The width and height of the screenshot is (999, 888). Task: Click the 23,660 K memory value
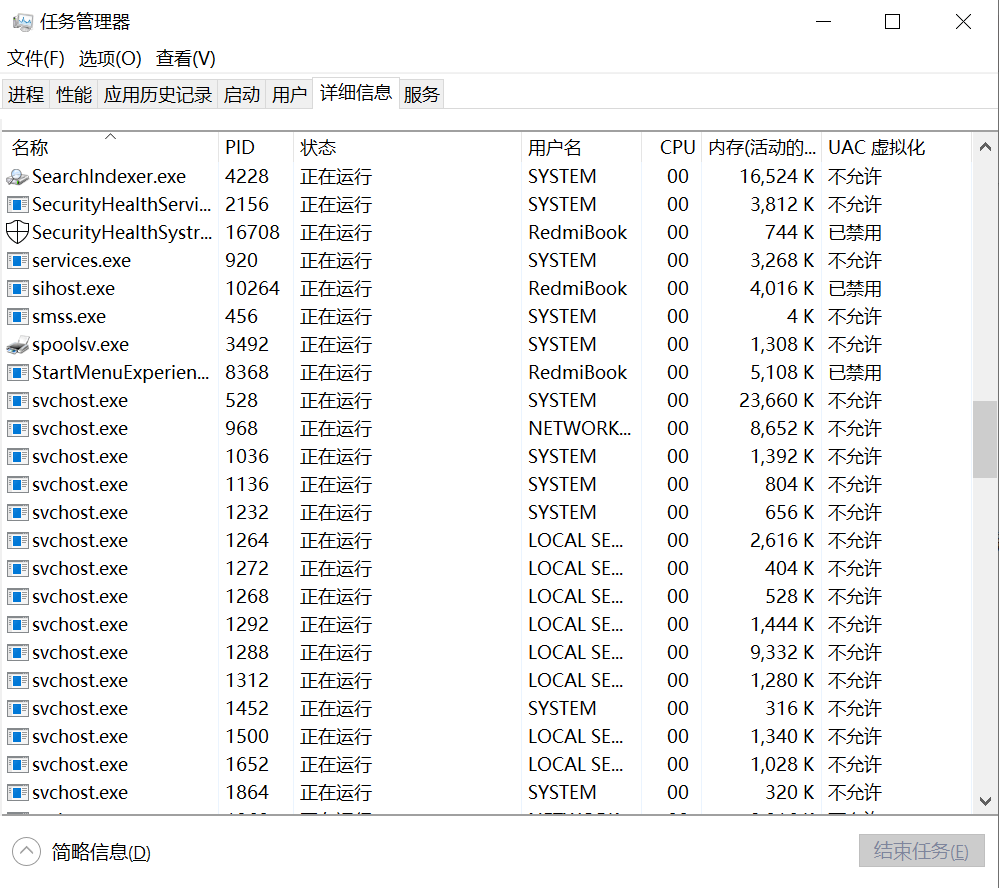click(776, 401)
